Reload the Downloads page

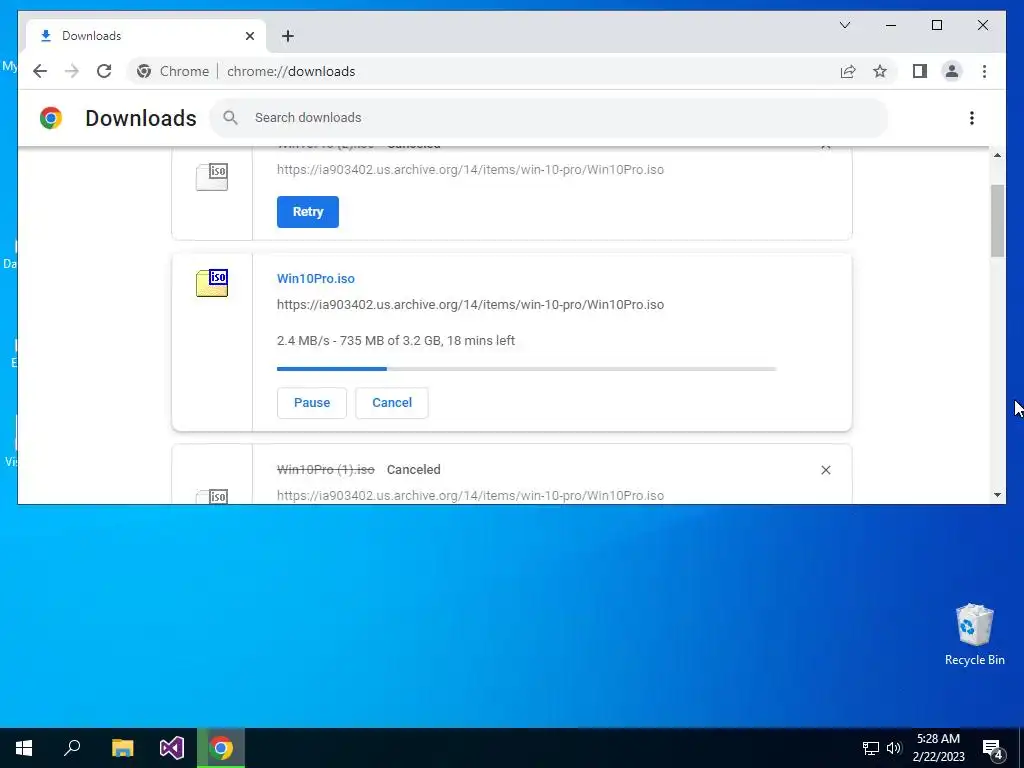point(104,71)
